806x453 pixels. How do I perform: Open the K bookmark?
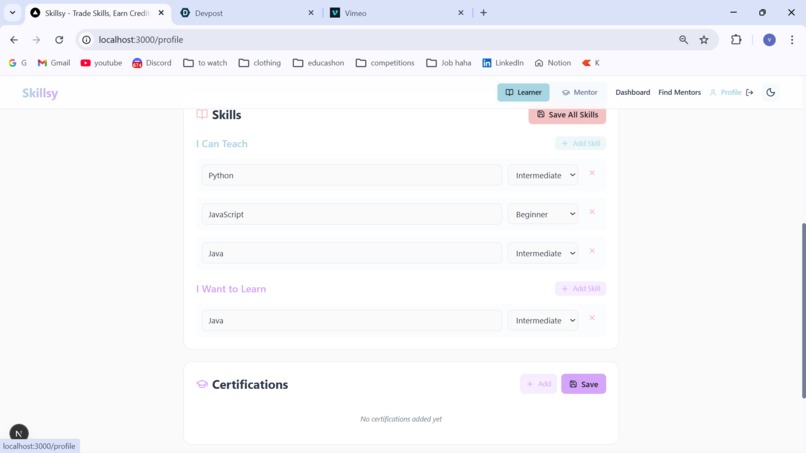(591, 63)
